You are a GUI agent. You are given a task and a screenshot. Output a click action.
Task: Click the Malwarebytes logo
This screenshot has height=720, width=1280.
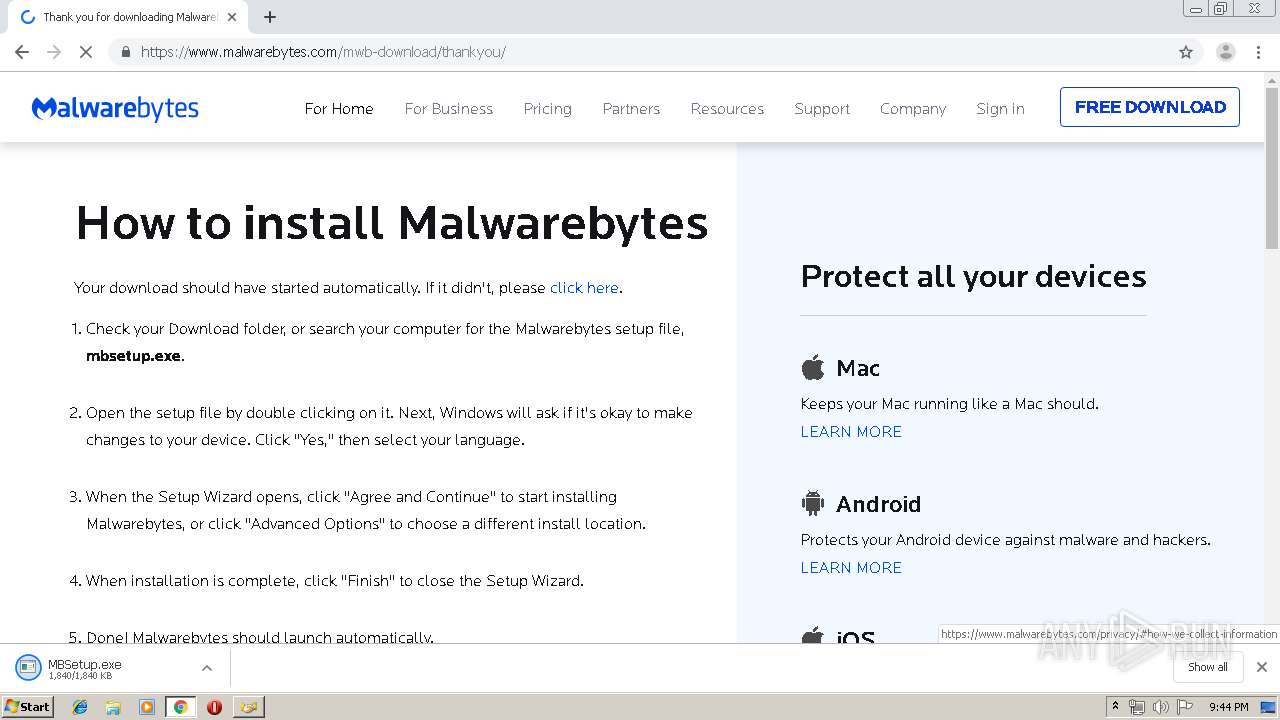(x=115, y=108)
